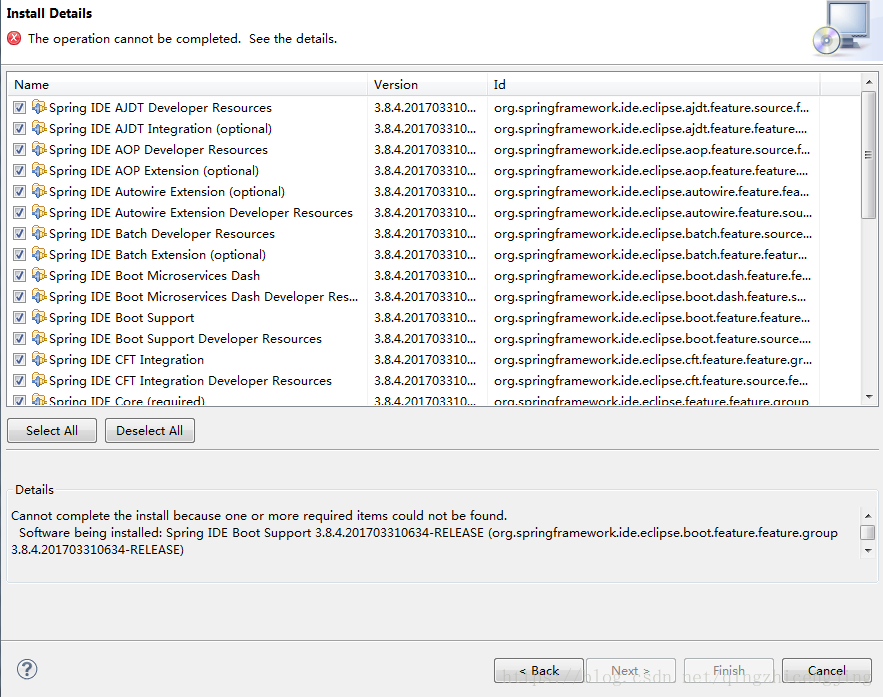
Task: Uncheck Spring IDE AJDT Integration (optional)
Action: coord(20,128)
